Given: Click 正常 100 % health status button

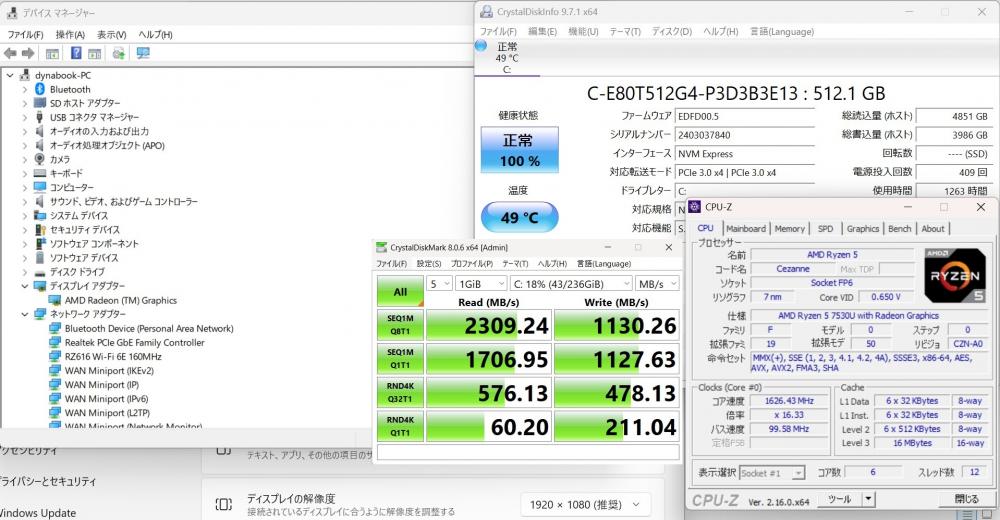Looking at the screenshot, I should pos(519,150).
